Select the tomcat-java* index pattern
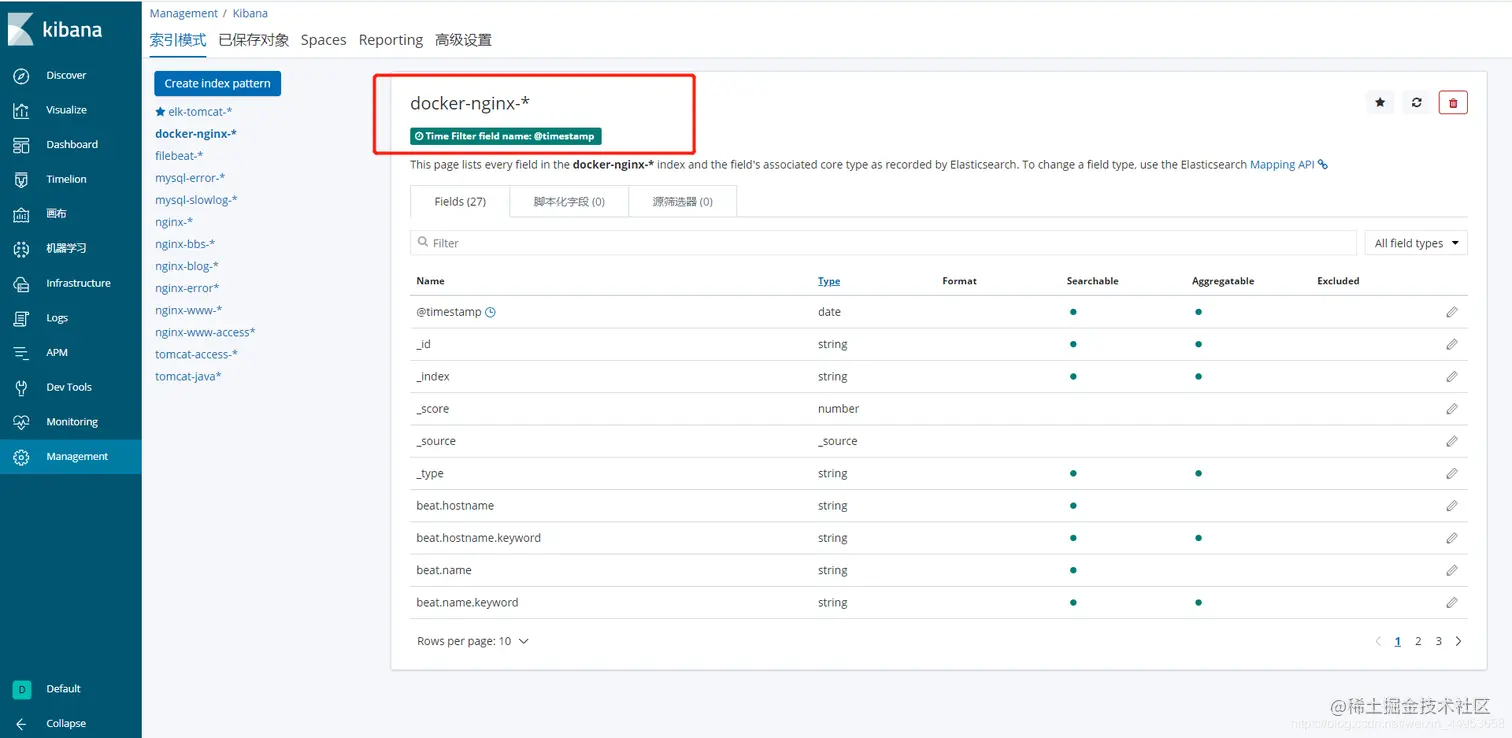The width and height of the screenshot is (1512, 738). point(188,376)
